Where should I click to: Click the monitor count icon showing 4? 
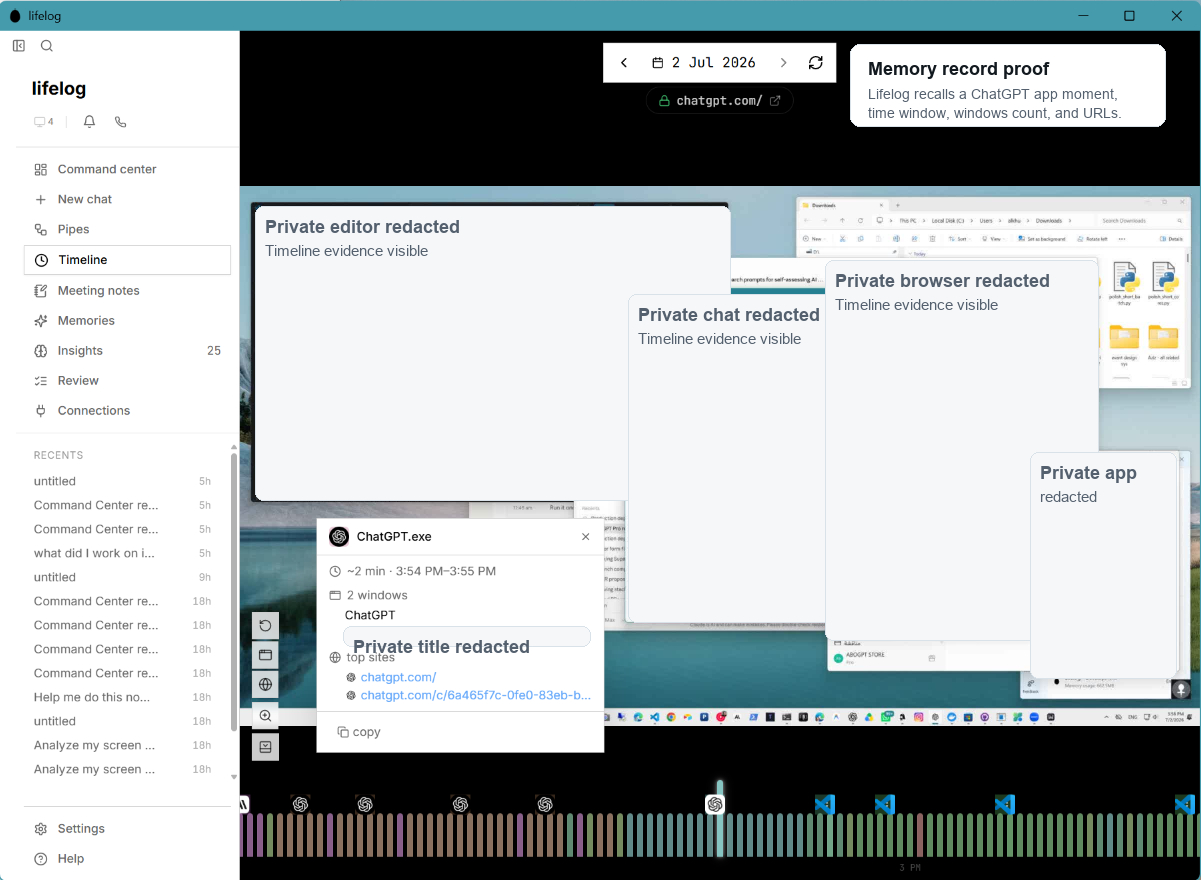(44, 122)
